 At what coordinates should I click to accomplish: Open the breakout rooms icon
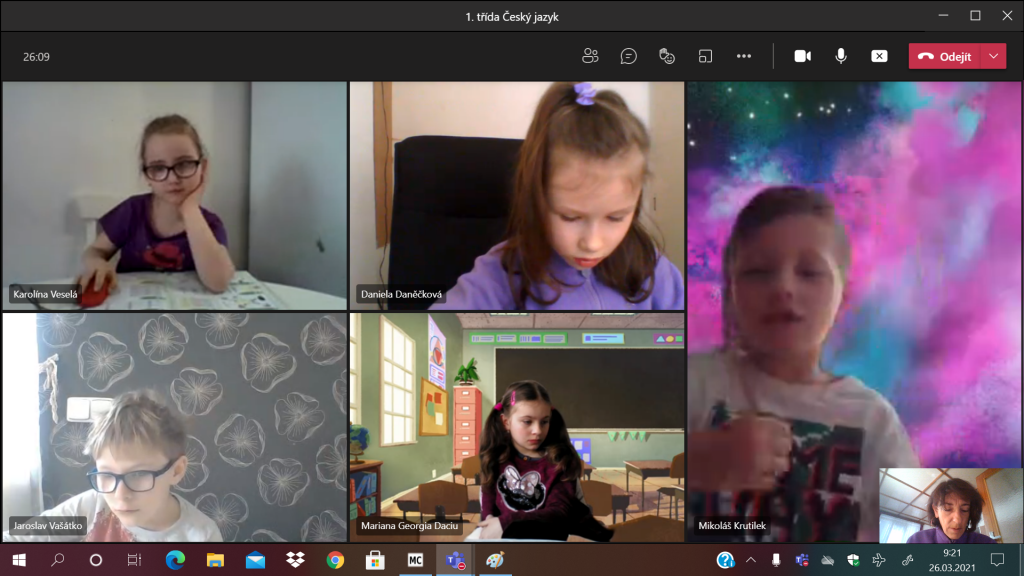[x=705, y=56]
